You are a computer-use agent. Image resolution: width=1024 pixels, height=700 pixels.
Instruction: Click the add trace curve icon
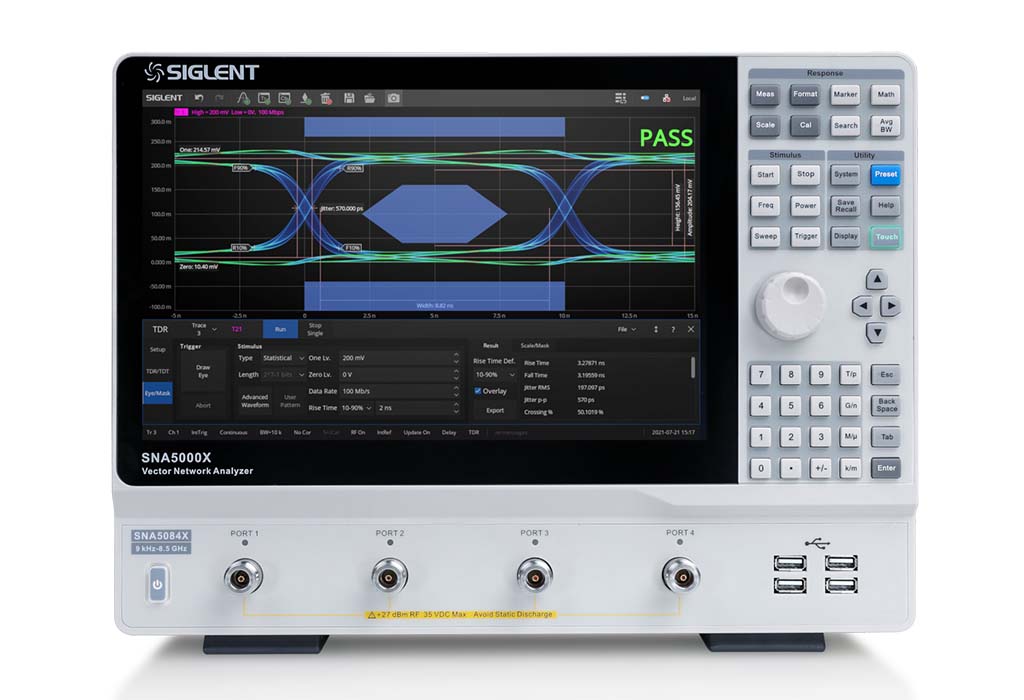[243, 98]
